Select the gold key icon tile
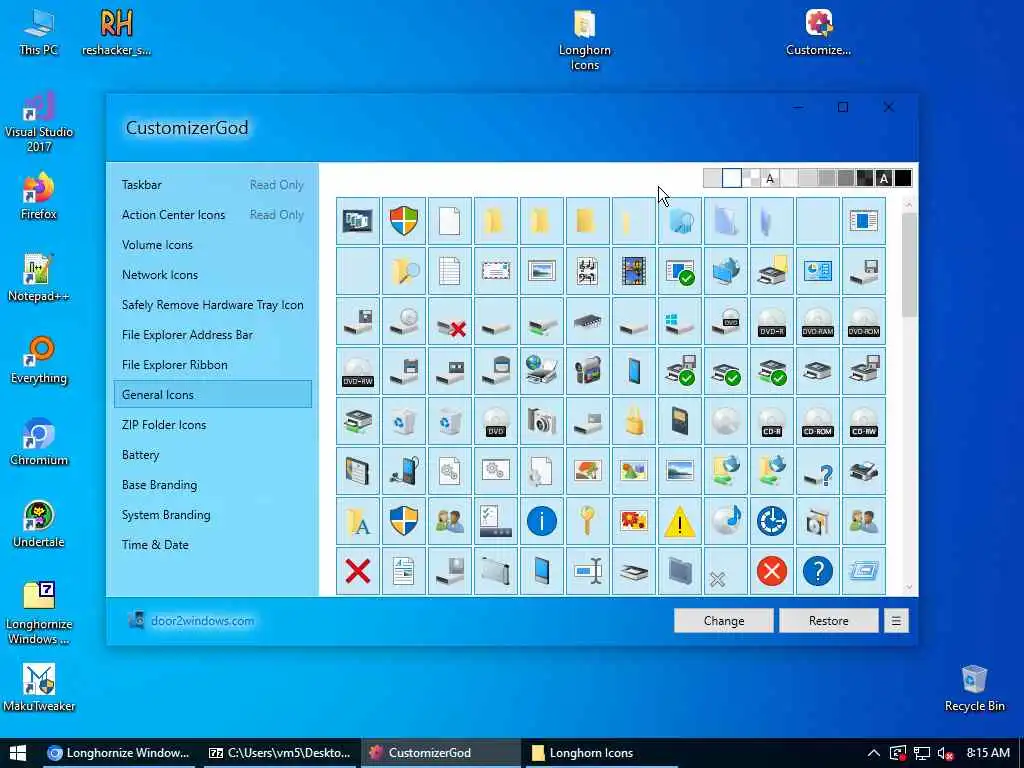The height and width of the screenshot is (768, 1024). click(588, 521)
